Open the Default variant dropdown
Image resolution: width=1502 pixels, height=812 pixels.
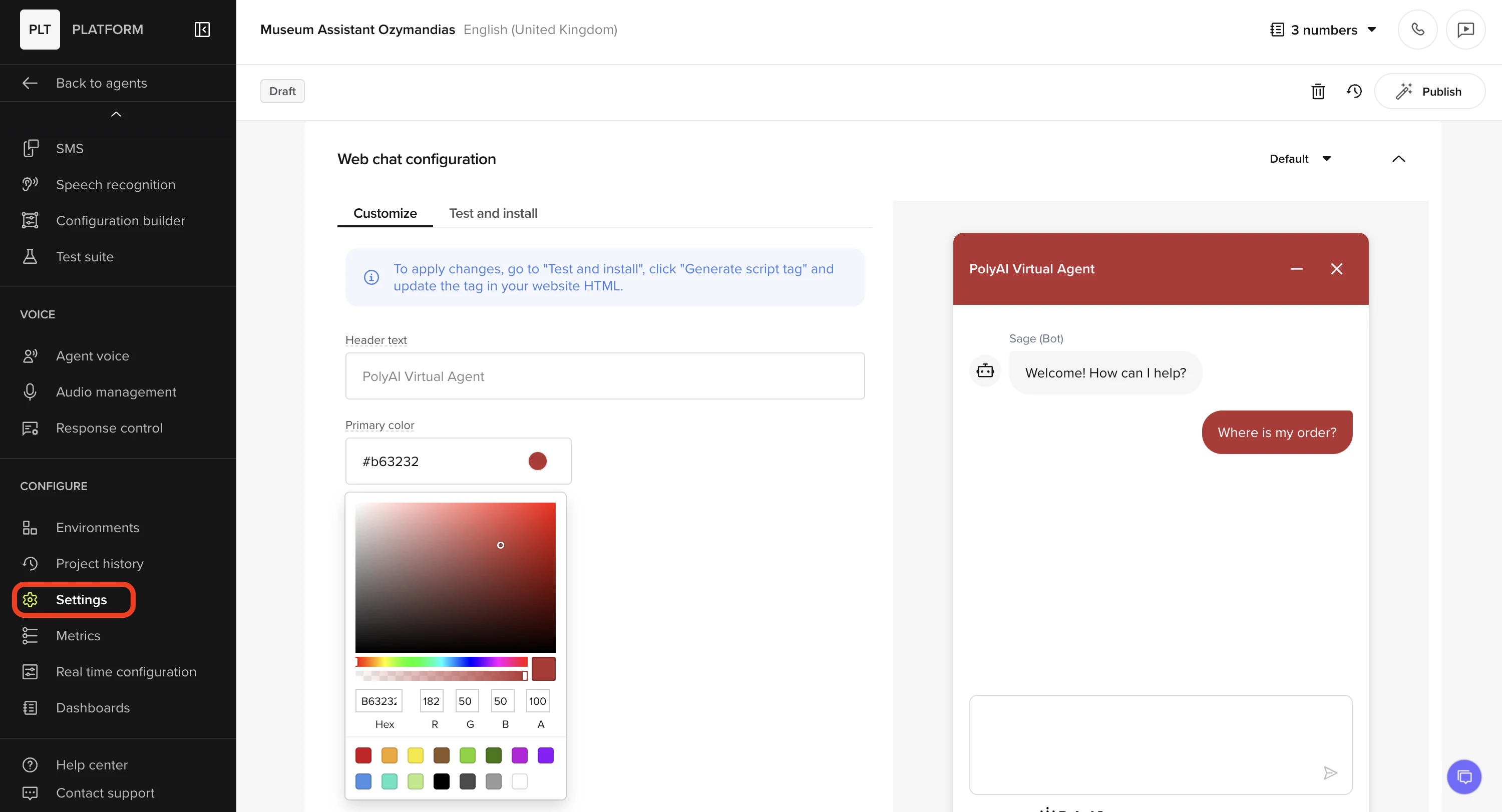click(1300, 159)
